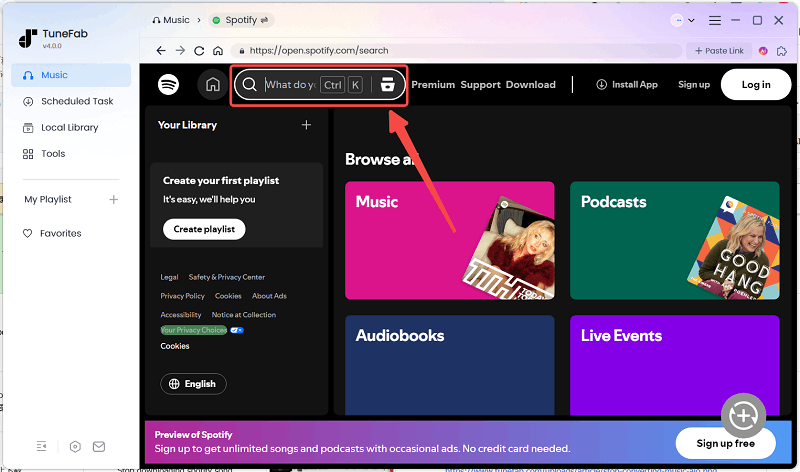
Task: Click the floating convert add button
Action: pyautogui.click(x=743, y=414)
